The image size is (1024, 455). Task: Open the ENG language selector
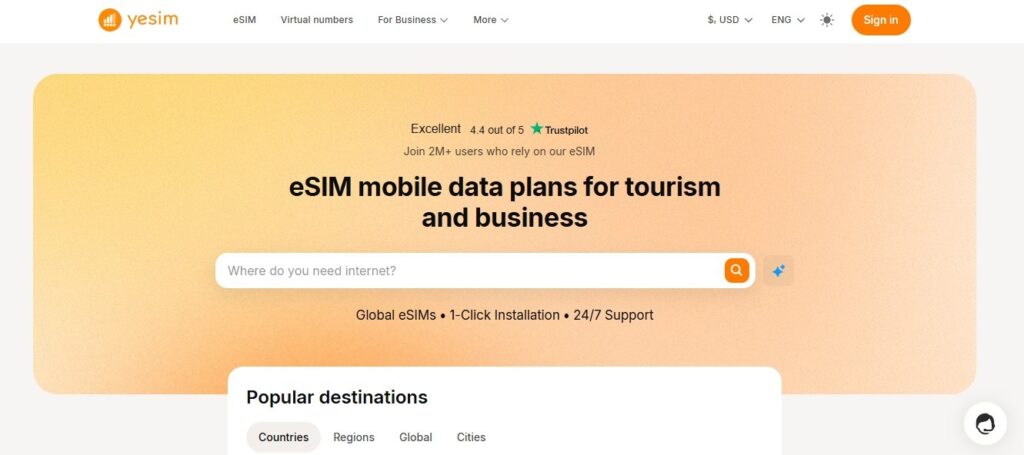pos(788,20)
